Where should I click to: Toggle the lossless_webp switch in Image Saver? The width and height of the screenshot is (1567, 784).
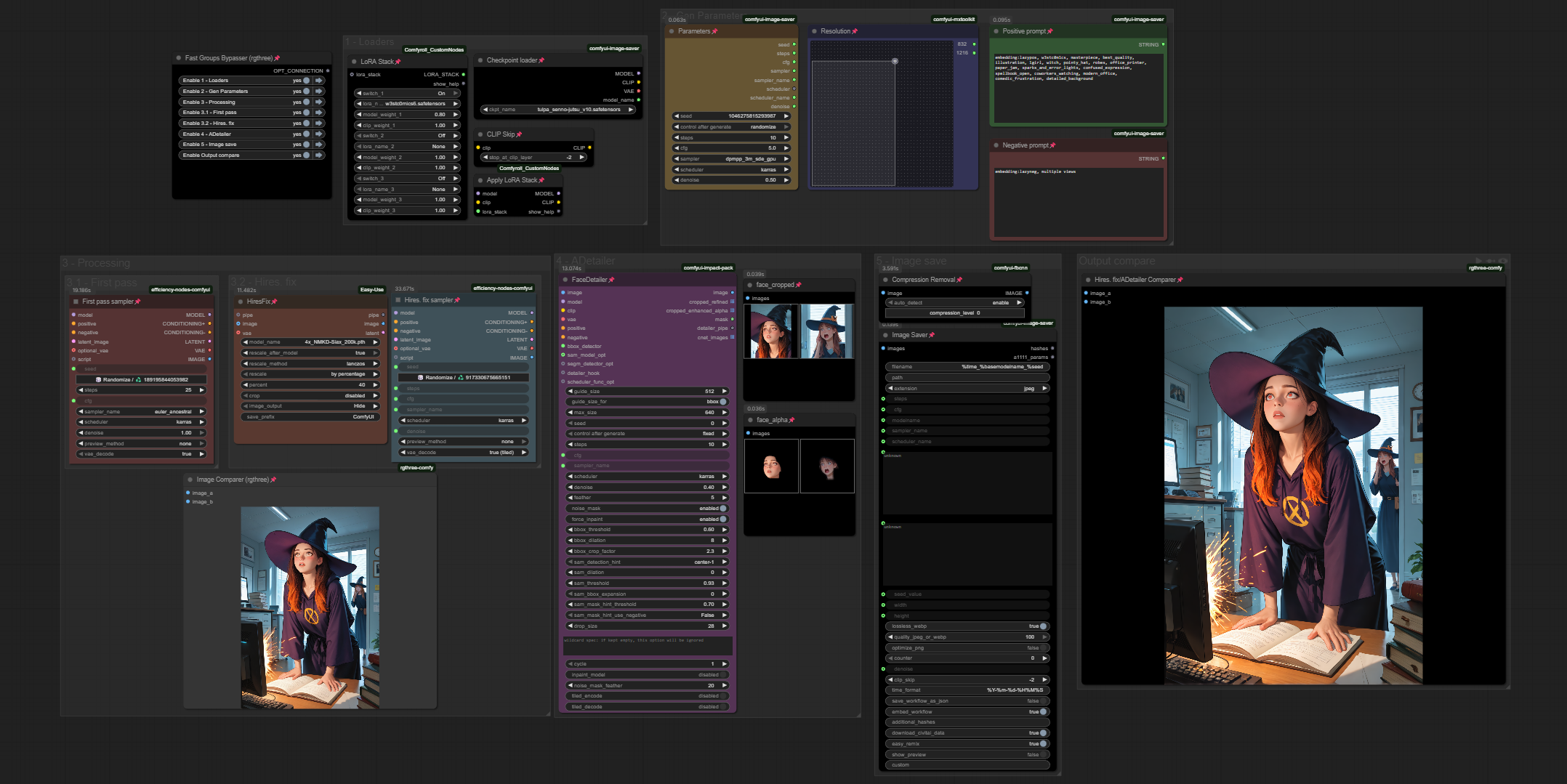click(1043, 626)
